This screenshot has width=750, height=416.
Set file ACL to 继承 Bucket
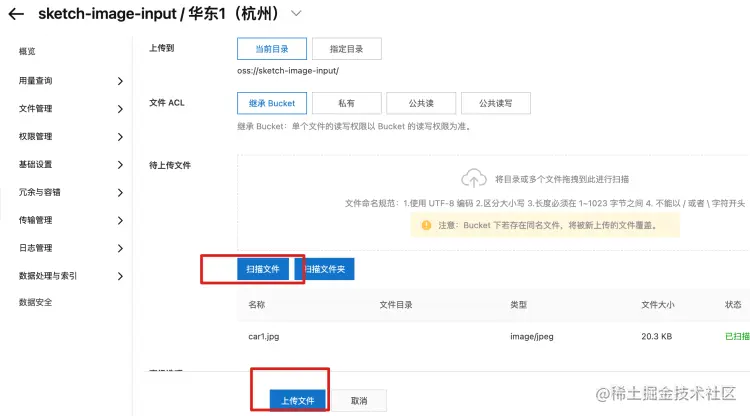272,103
